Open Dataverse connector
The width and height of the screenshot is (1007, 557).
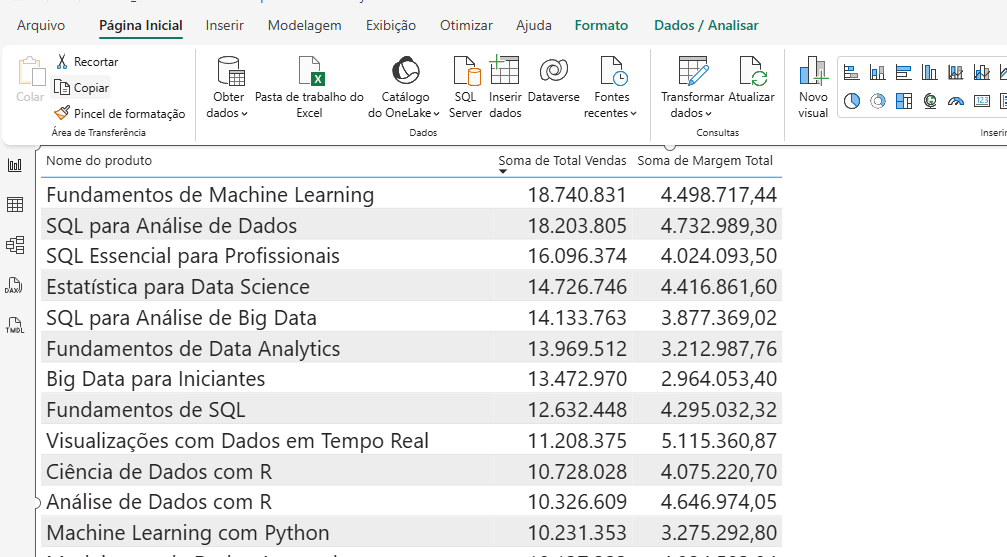pos(554,80)
